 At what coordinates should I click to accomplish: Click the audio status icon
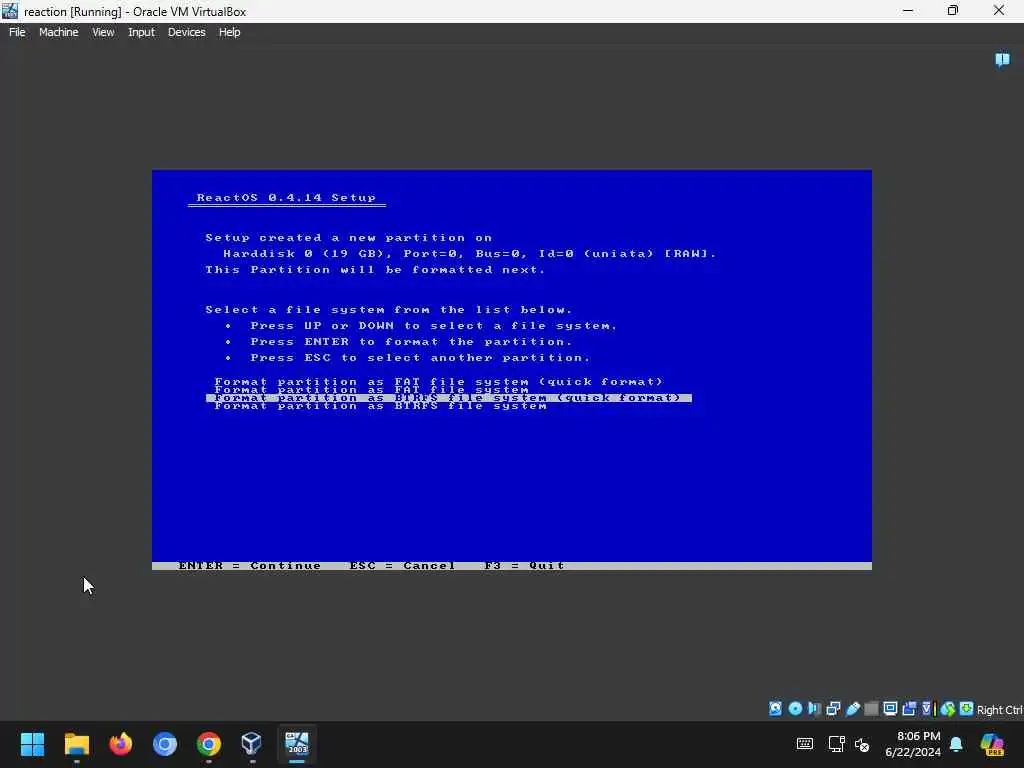pyautogui.click(x=814, y=709)
